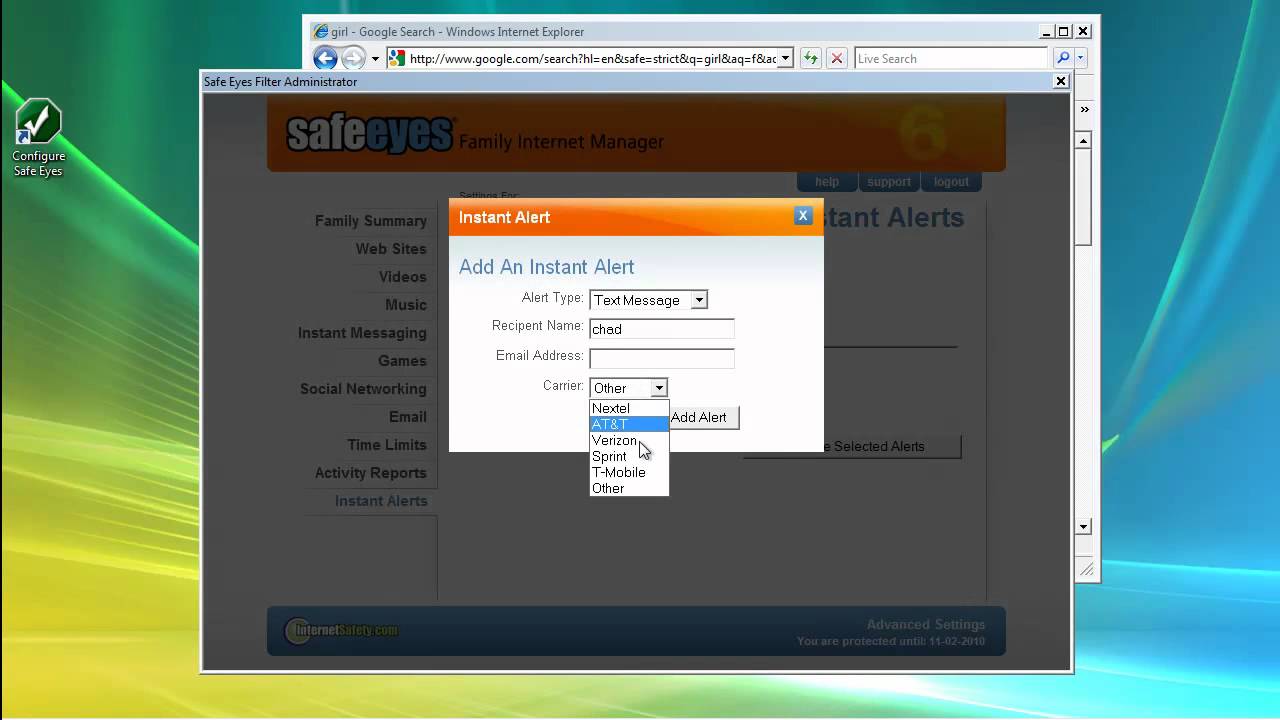
Task: Open Games settings
Action: (402, 361)
